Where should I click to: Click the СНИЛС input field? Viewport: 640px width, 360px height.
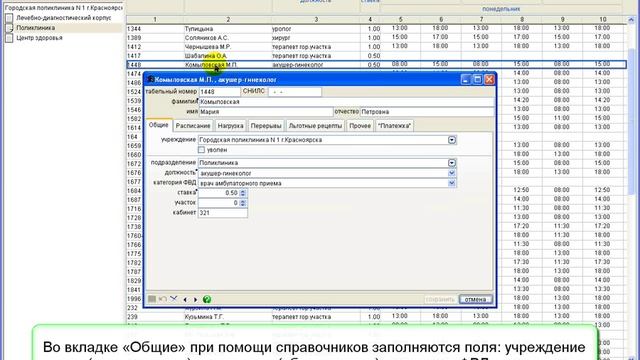point(294,92)
